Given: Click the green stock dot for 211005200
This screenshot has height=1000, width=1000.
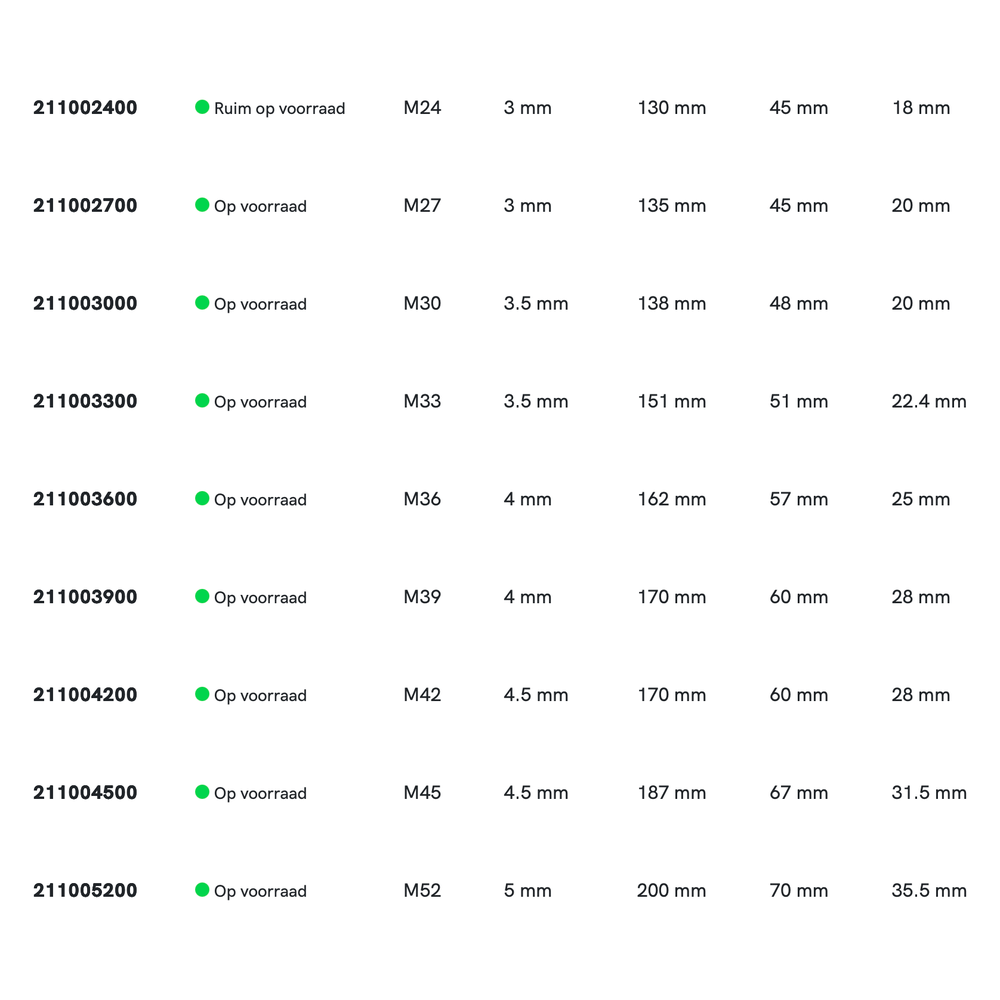Looking at the screenshot, I should tap(202, 890).
